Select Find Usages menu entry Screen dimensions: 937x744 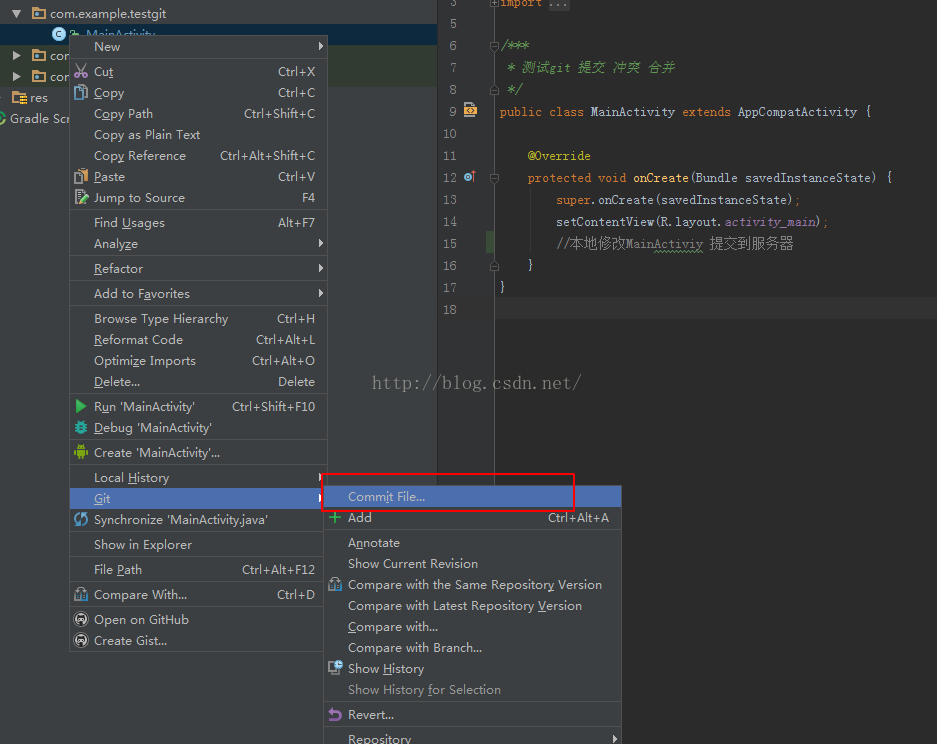[x=129, y=223]
